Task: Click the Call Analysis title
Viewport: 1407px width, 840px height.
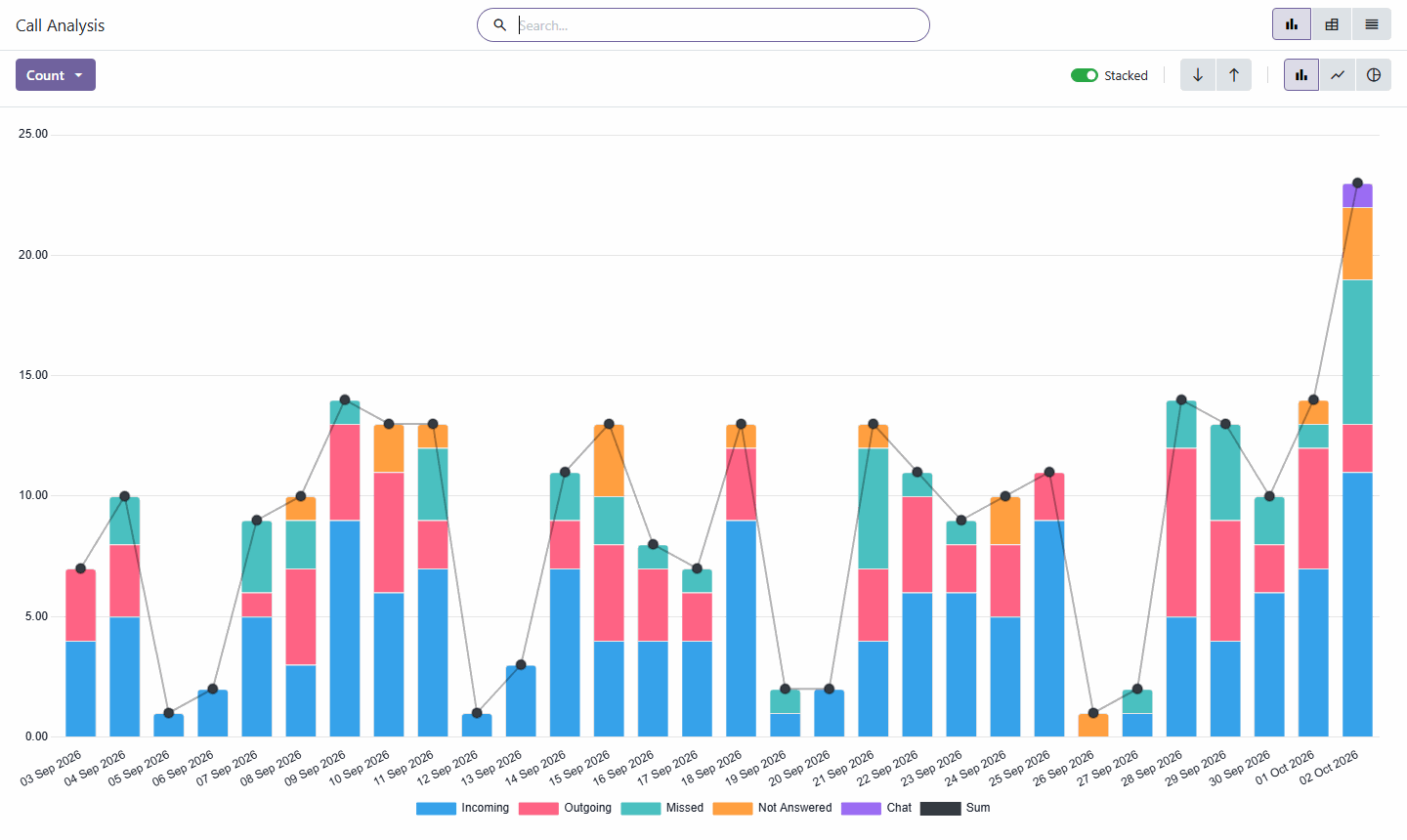Action: coord(61,25)
